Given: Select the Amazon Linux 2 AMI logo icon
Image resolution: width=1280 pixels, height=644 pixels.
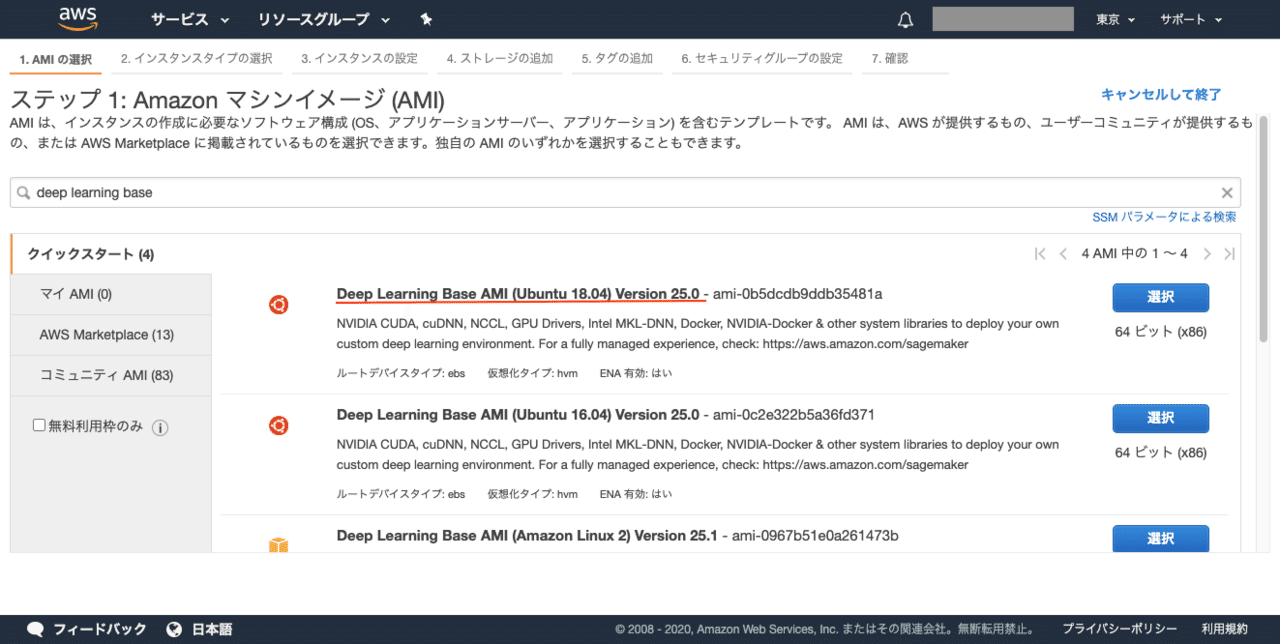Looking at the screenshot, I should 279,546.
